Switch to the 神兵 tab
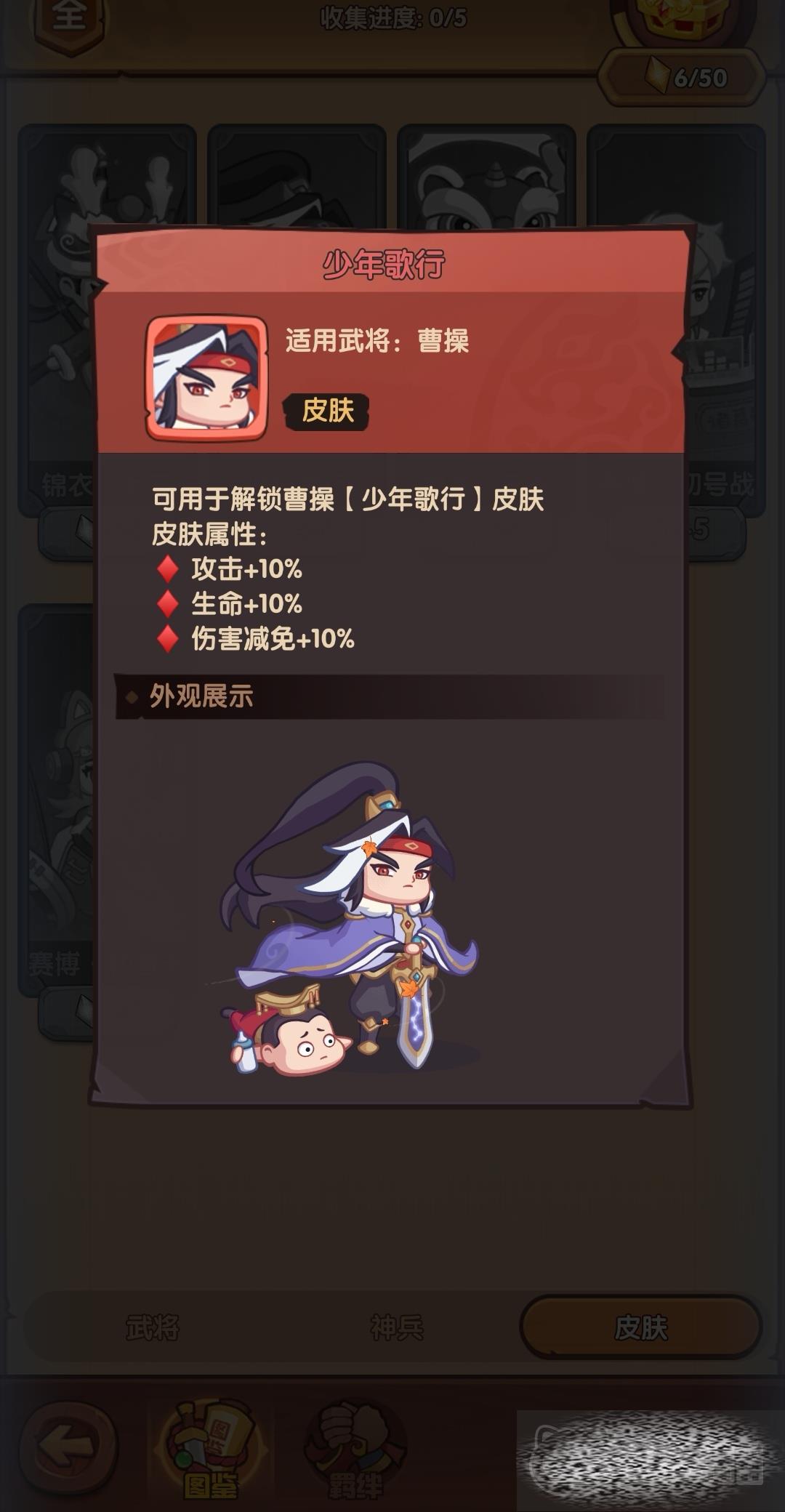 [397, 1327]
